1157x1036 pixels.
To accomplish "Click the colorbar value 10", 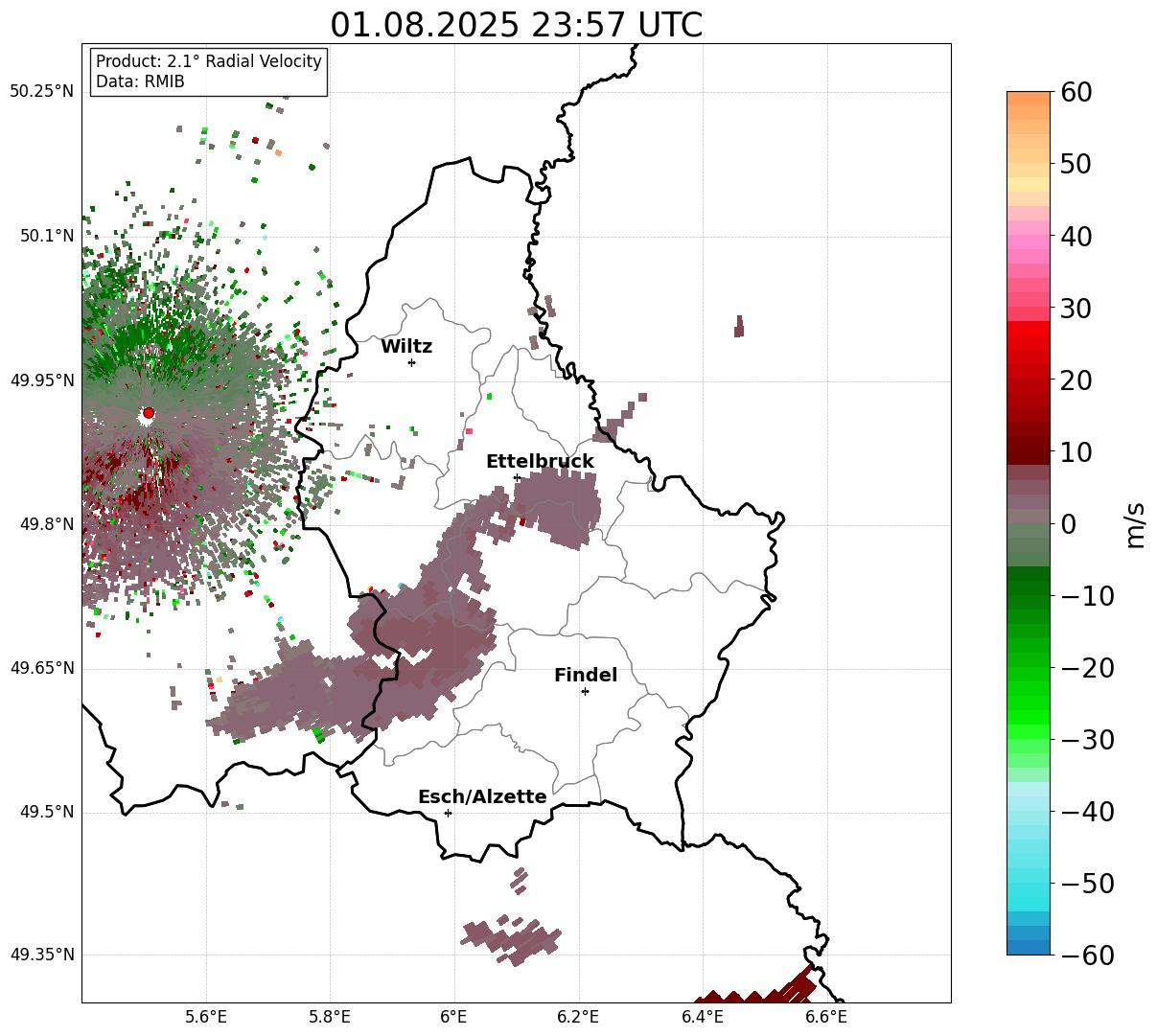I will [x=1075, y=452].
